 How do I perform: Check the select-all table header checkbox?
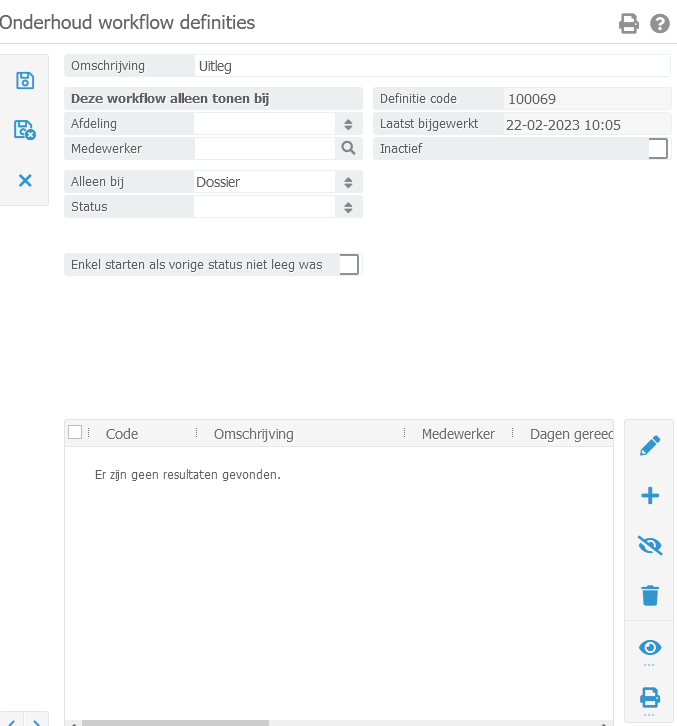point(75,432)
